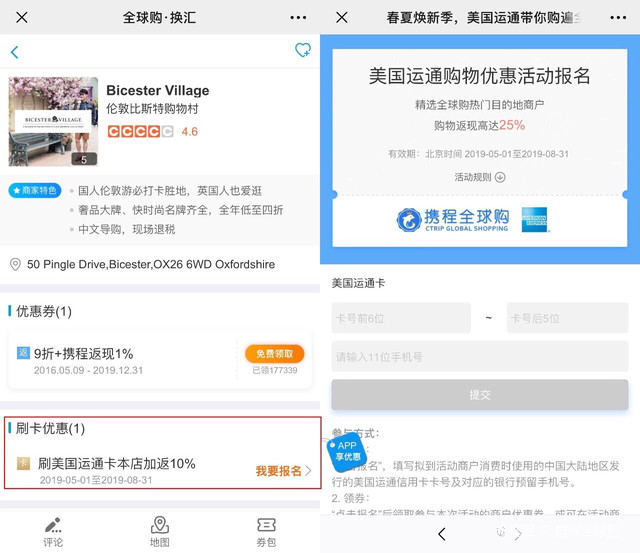This screenshot has height=553, width=640.
Task: Tap 我要报名 link for the Amex offer
Action: pos(278,471)
